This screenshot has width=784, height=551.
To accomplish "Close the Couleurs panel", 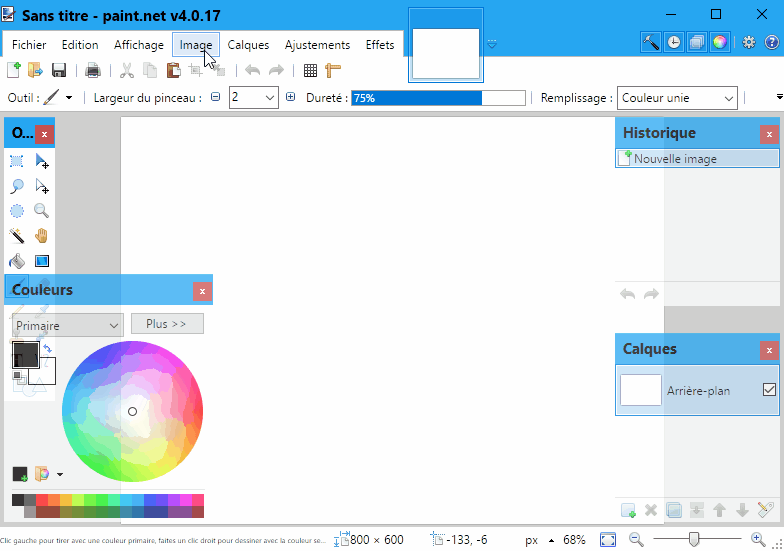I will (x=202, y=292).
